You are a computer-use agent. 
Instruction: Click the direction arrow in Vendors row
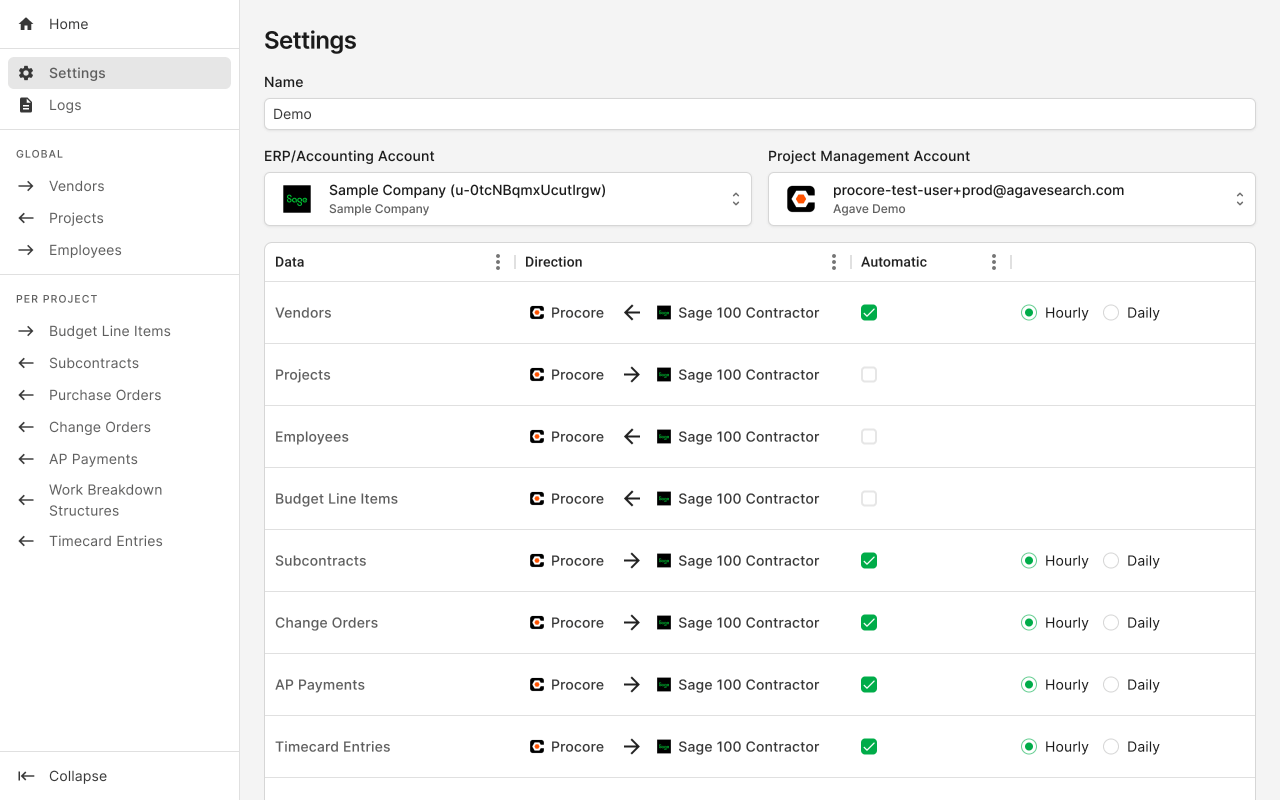click(x=631, y=313)
